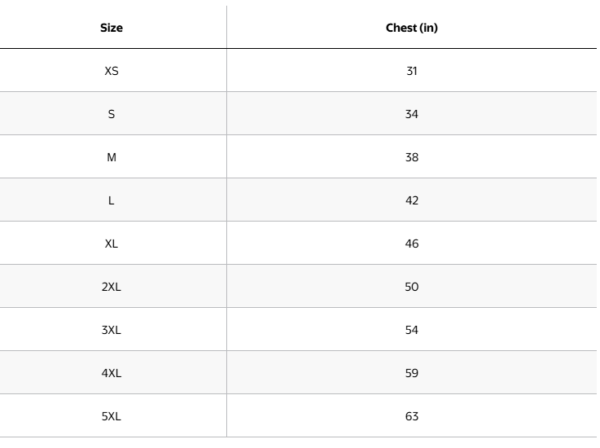Screen dimensions: 600x448
Task: Select the 2XL size cell
Action: click(x=112, y=286)
